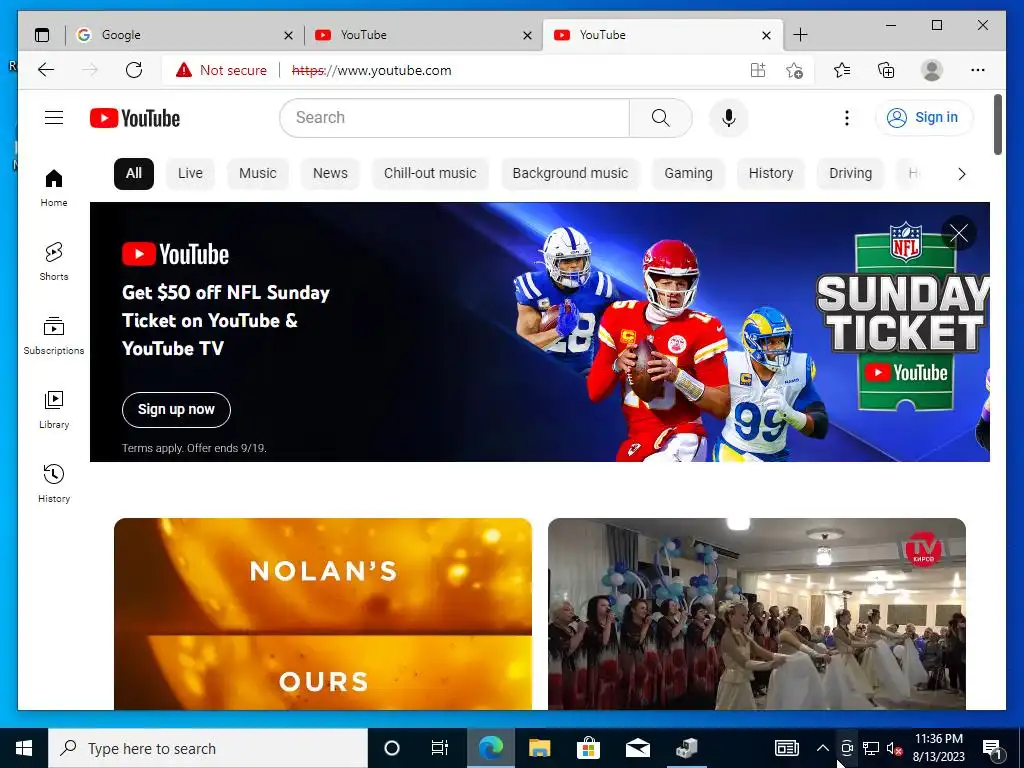Screen dimensions: 1024x768
Task: Open the apps available icon in address bar
Action: (x=758, y=70)
